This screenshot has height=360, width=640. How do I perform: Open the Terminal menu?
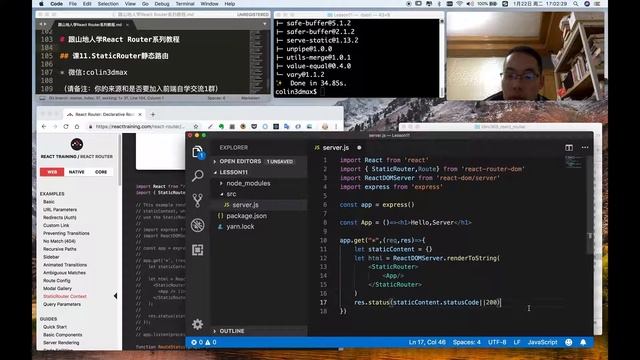pos(185,4)
